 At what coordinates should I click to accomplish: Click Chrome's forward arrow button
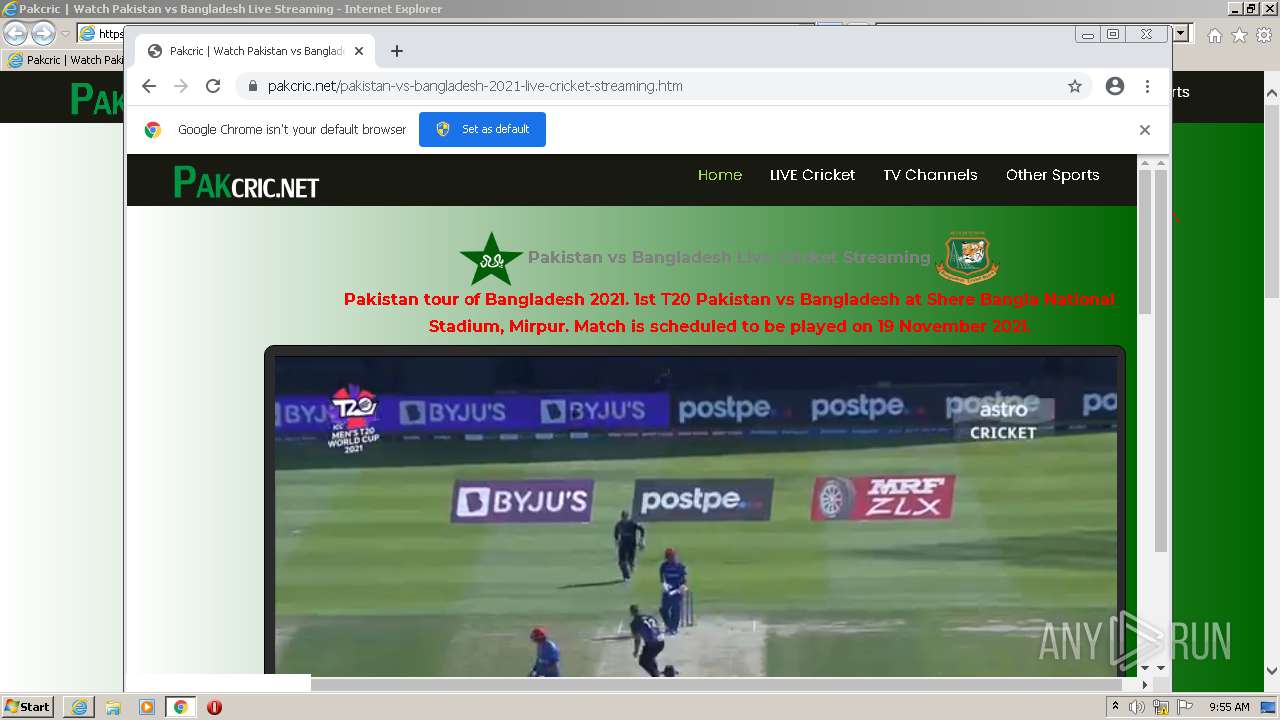181,86
